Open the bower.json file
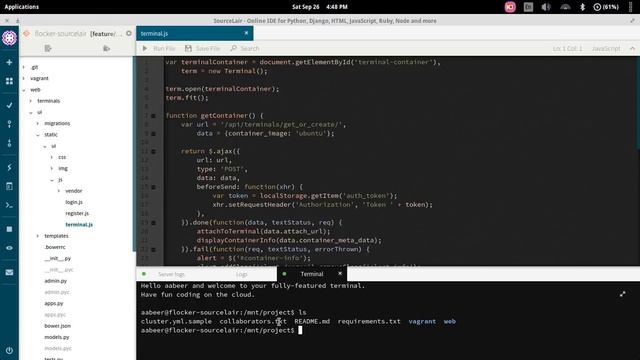The height and width of the screenshot is (360, 640). click(58, 326)
